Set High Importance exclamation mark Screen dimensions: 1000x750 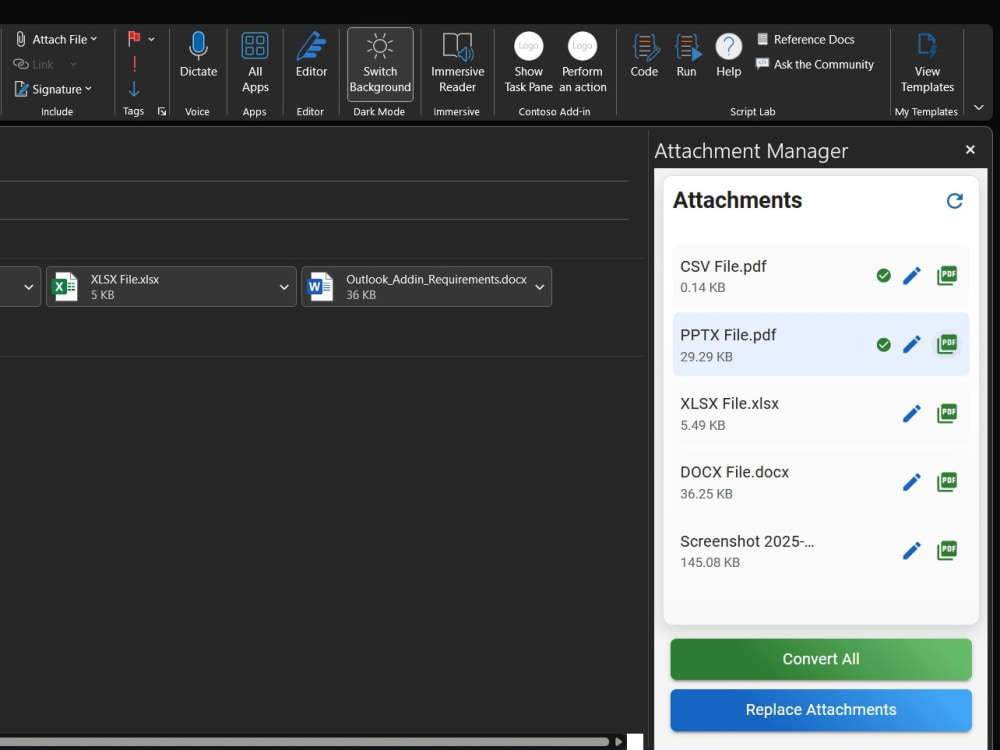pyautogui.click(x=135, y=64)
